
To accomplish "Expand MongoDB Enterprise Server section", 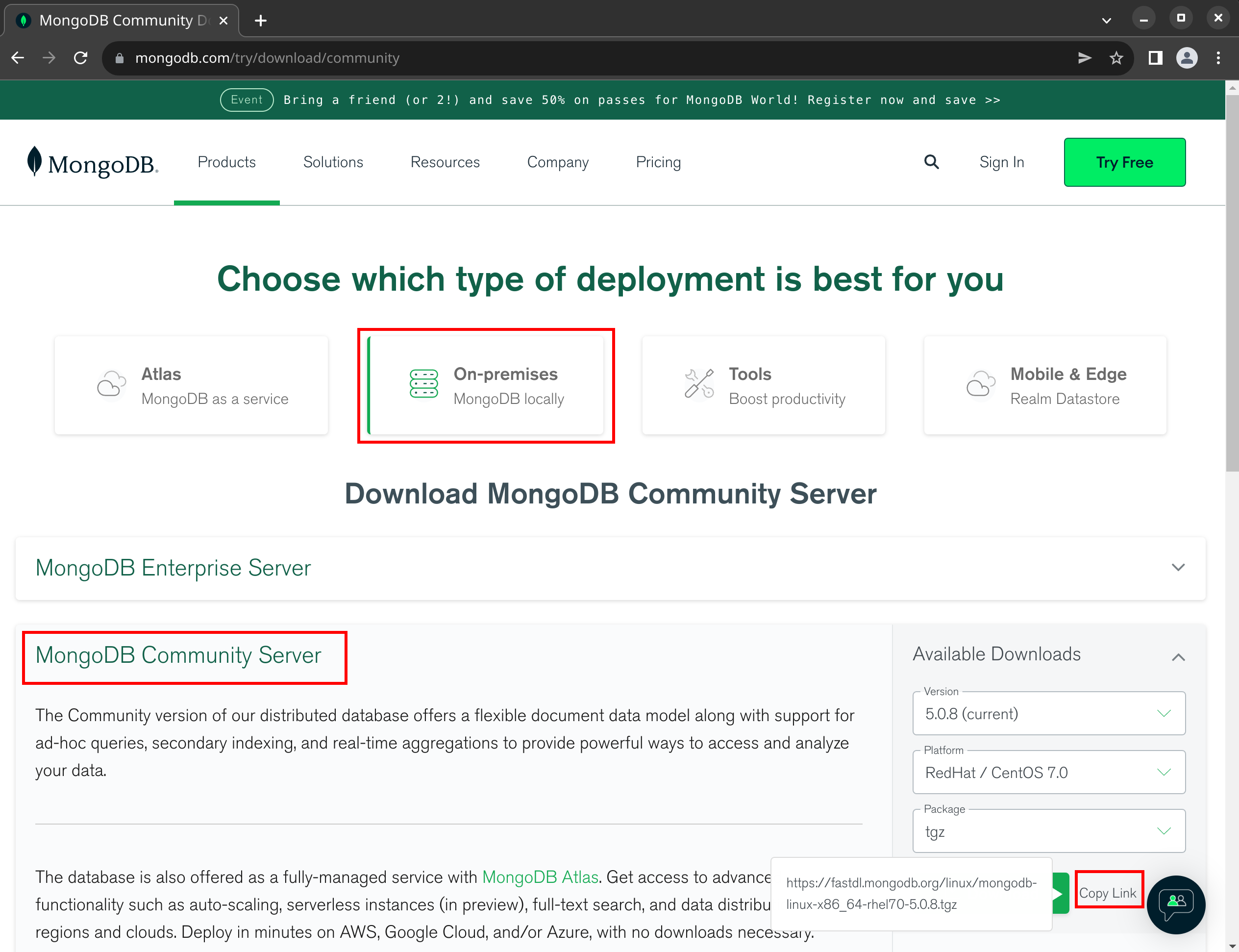I will tap(611, 568).
